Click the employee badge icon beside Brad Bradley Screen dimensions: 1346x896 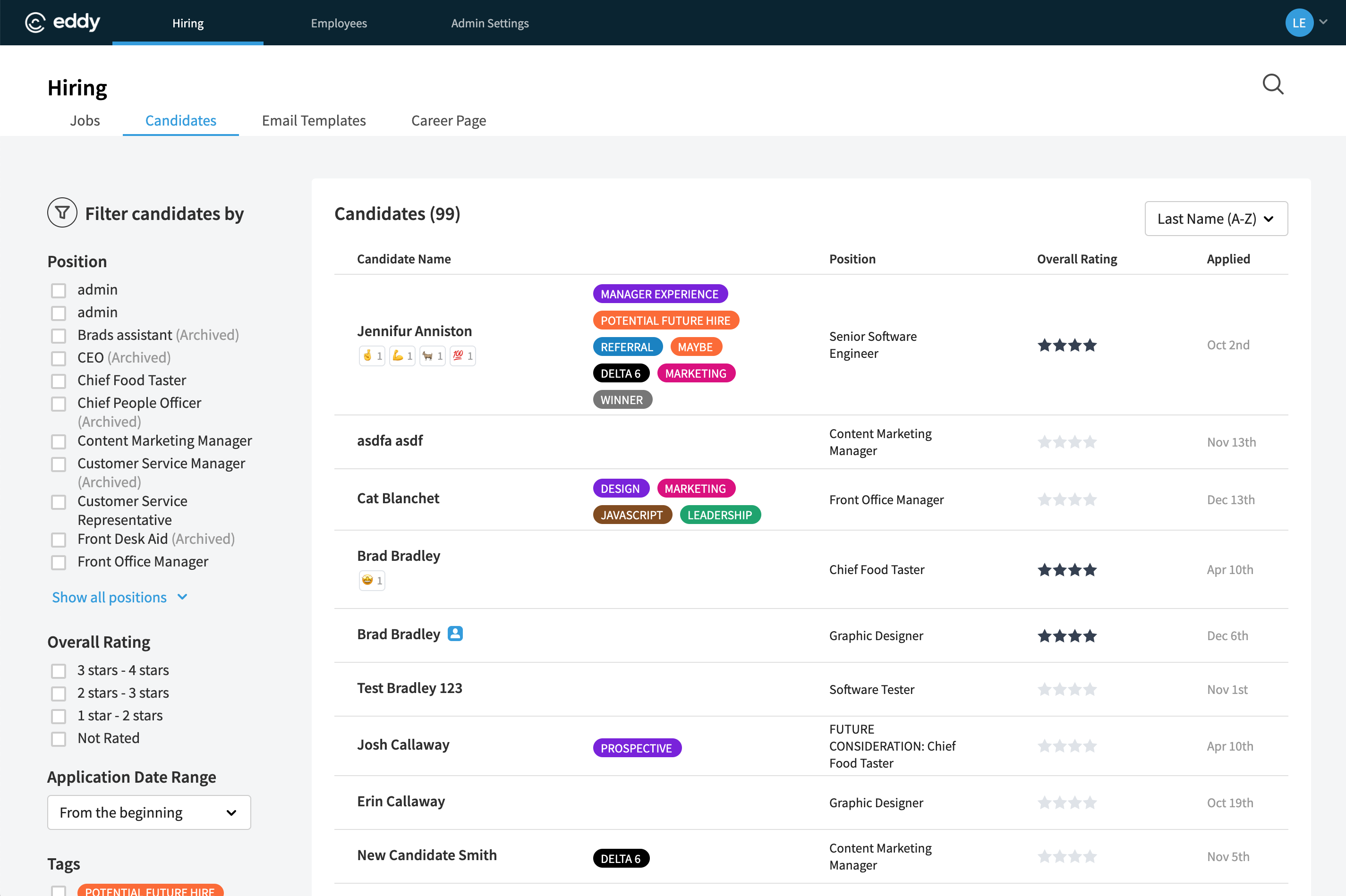[455, 633]
